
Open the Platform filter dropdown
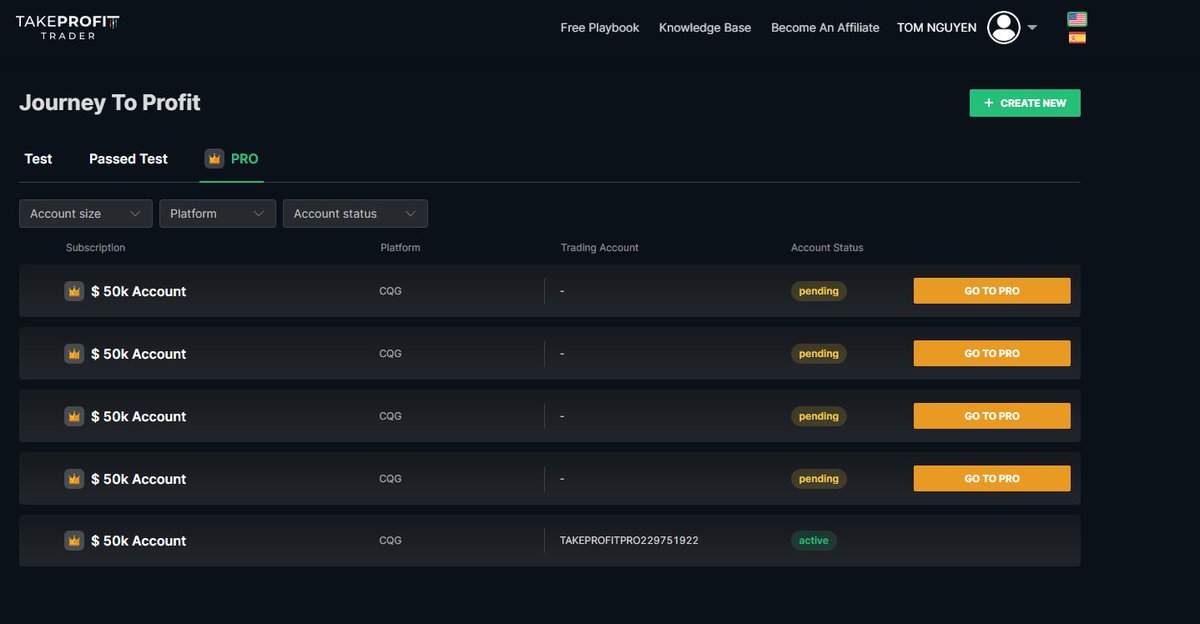click(217, 213)
